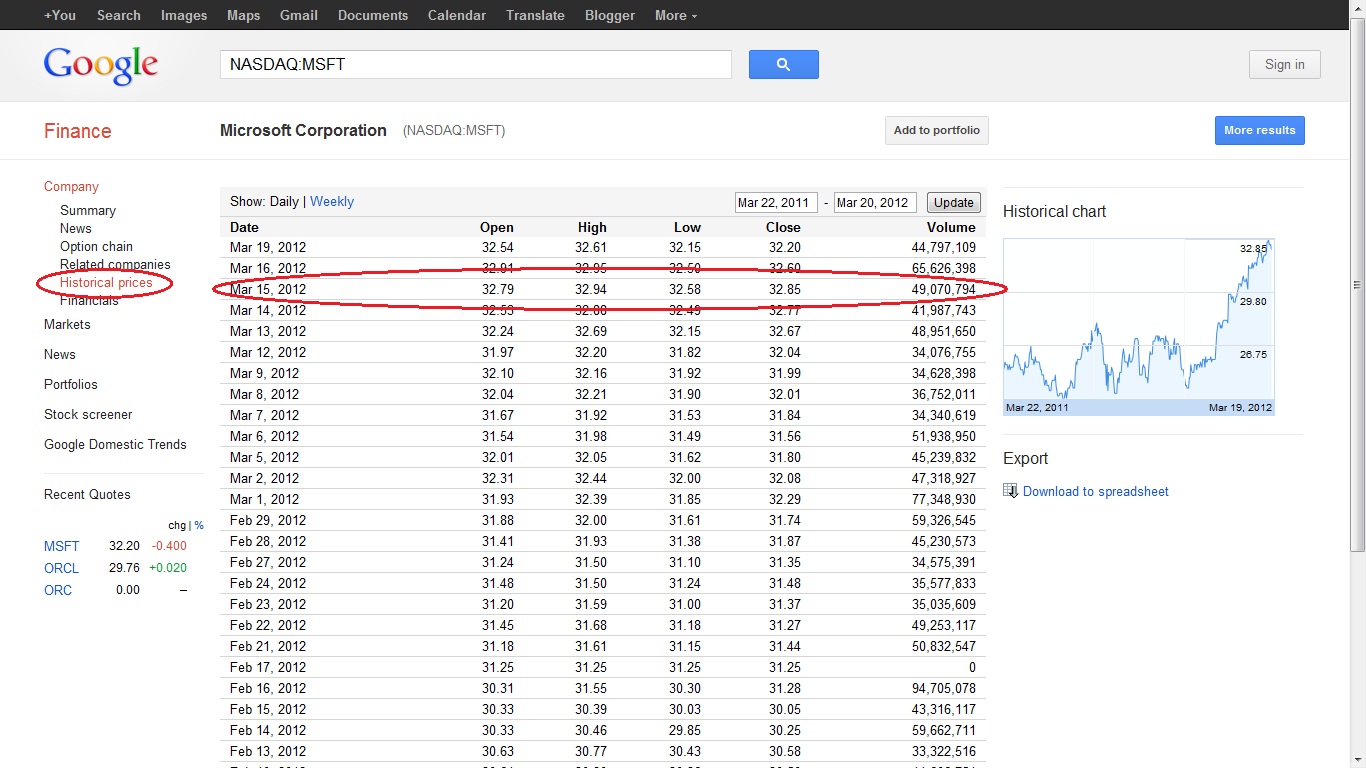Click Add to portfolio button
This screenshot has height=768, width=1366.
(x=936, y=130)
